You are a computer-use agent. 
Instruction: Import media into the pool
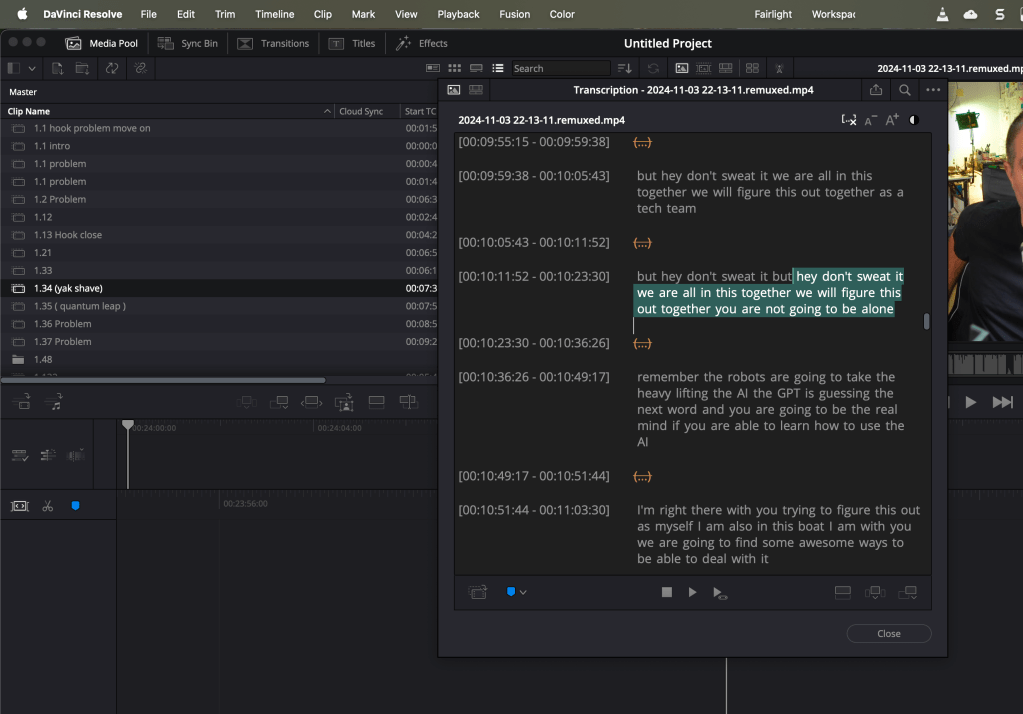point(57,68)
